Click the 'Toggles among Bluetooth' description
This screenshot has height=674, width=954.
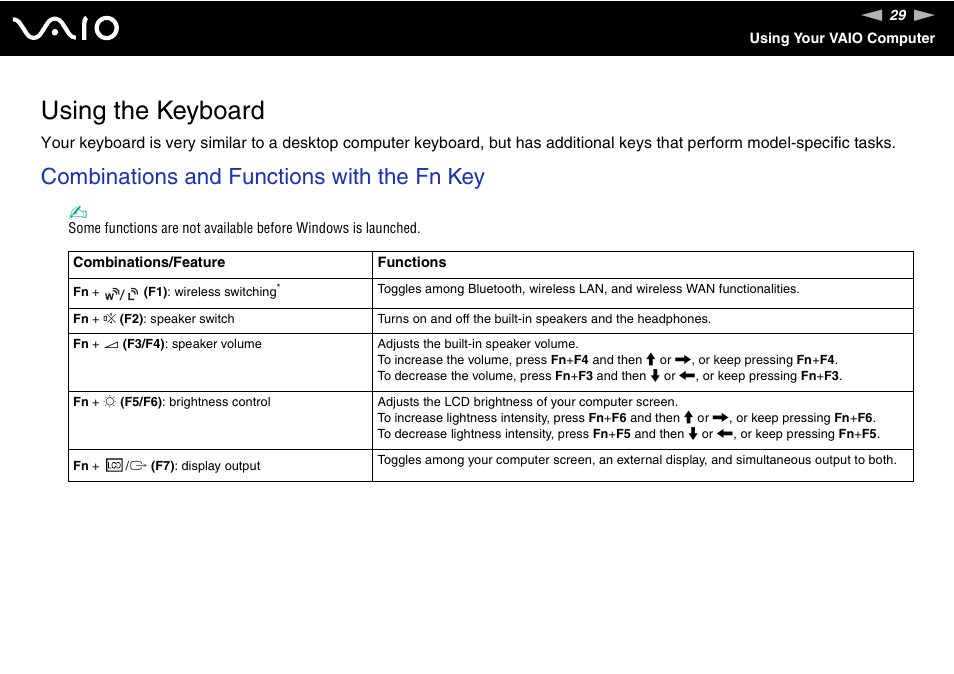pyautogui.click(x=588, y=289)
